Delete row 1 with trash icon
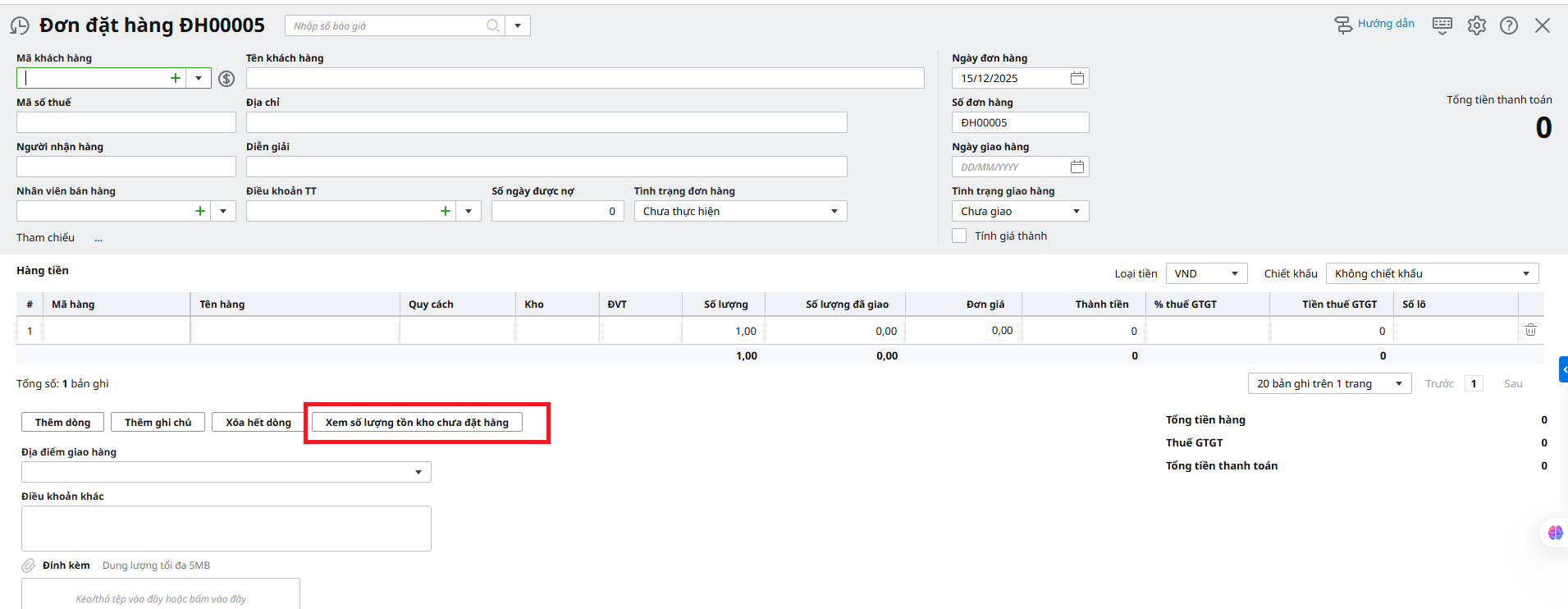This screenshot has height=609, width=1568. pos(1530,330)
